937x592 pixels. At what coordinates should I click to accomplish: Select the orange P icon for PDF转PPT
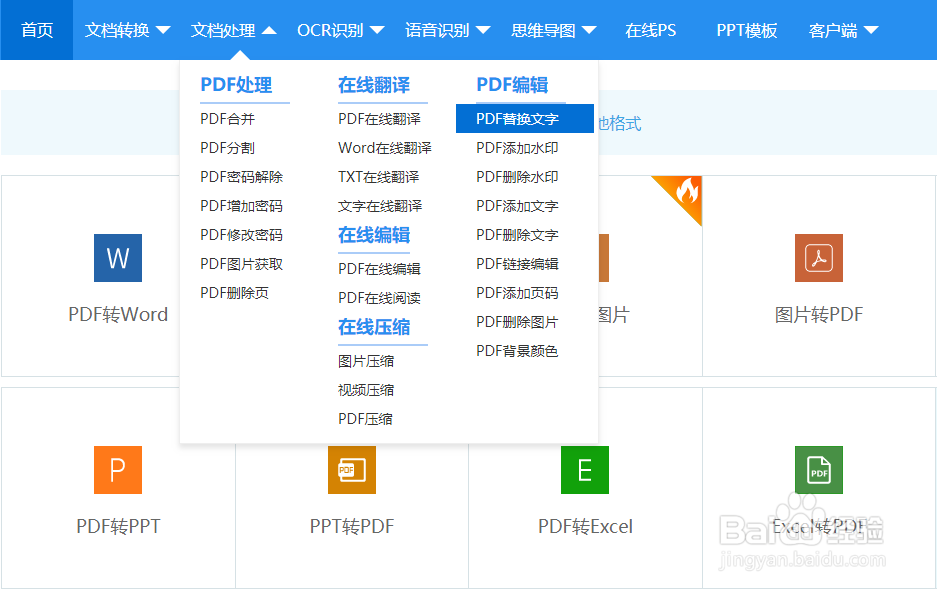click(117, 470)
